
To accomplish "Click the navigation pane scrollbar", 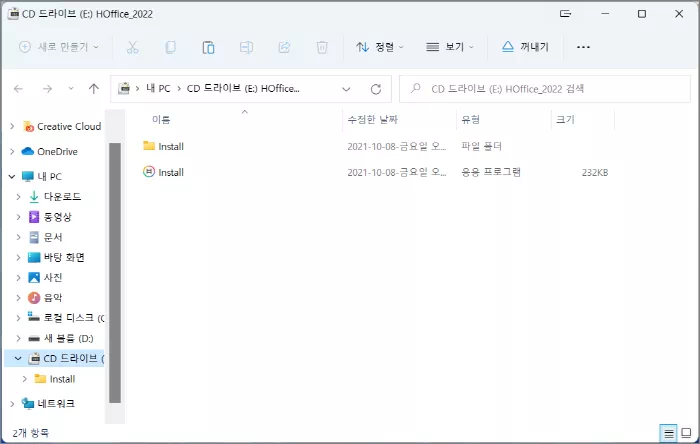I will pyautogui.click(x=115, y=273).
